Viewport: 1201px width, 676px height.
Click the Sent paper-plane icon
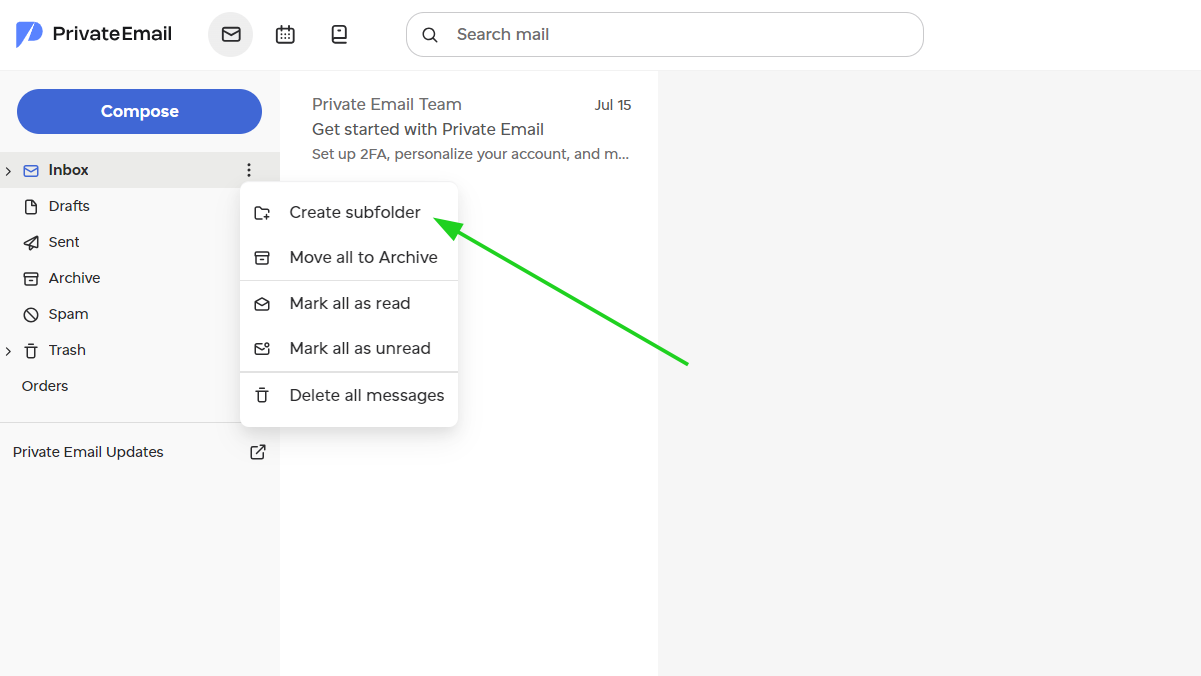click(31, 242)
